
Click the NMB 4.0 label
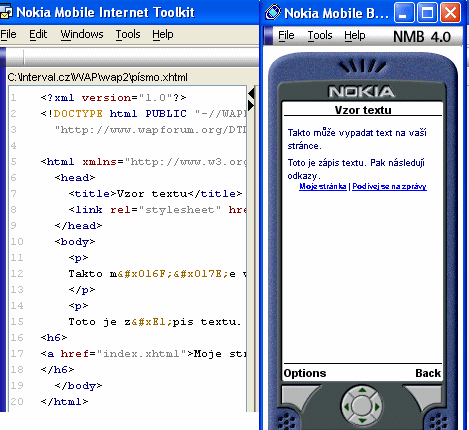coord(422,37)
